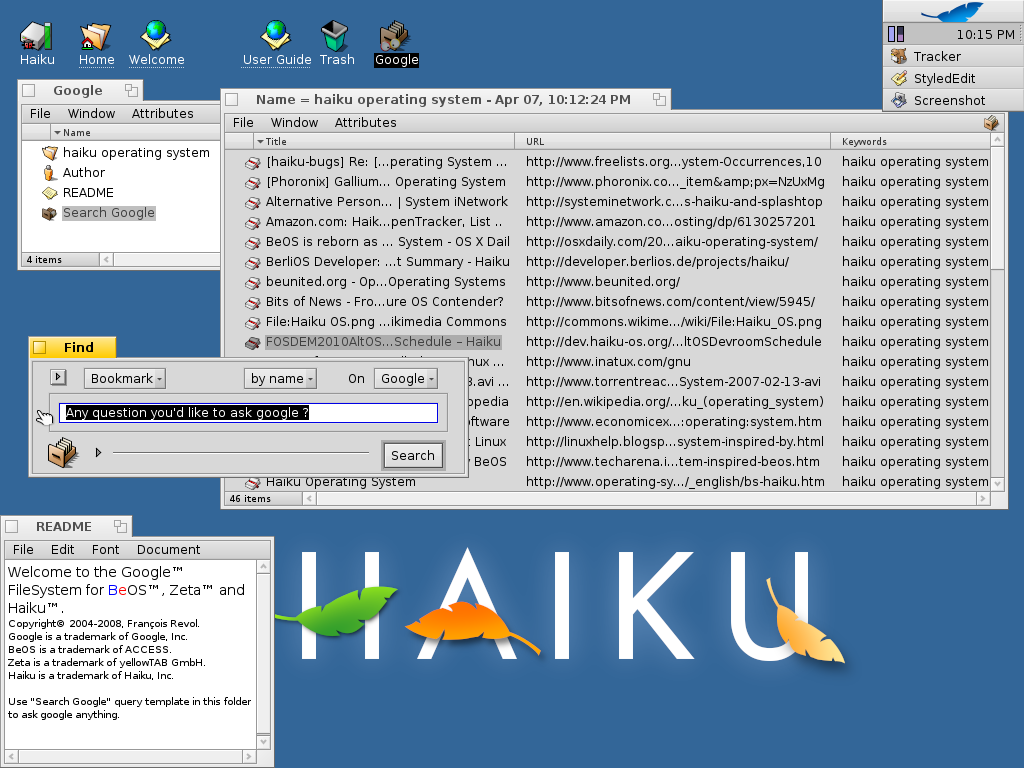Expand the more options triangle in Find window
This screenshot has height=768, width=1024.
pos(98,452)
